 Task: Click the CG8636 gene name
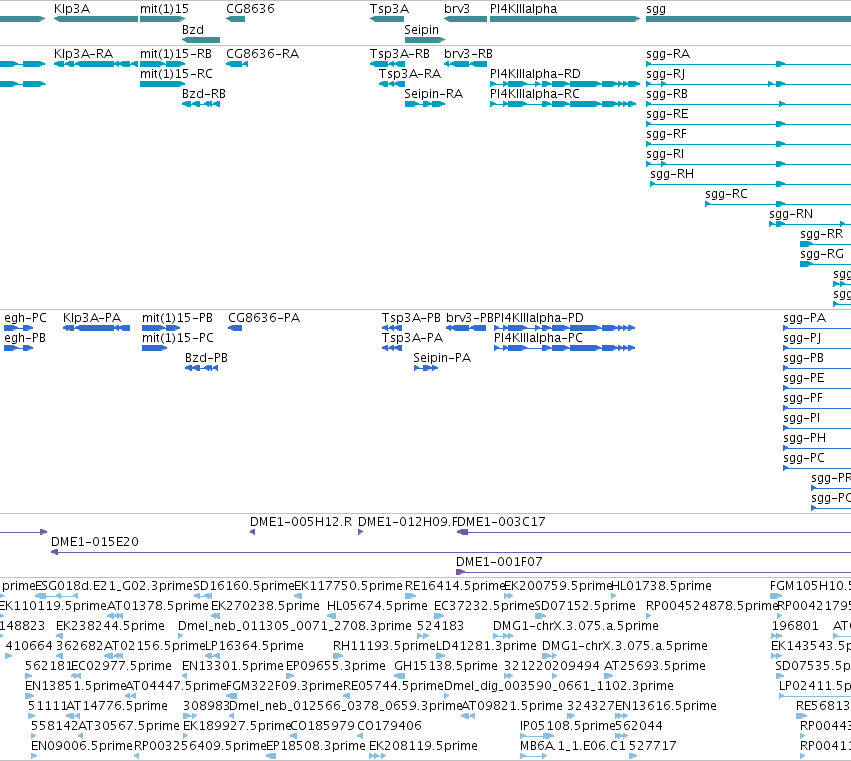[x=250, y=9]
